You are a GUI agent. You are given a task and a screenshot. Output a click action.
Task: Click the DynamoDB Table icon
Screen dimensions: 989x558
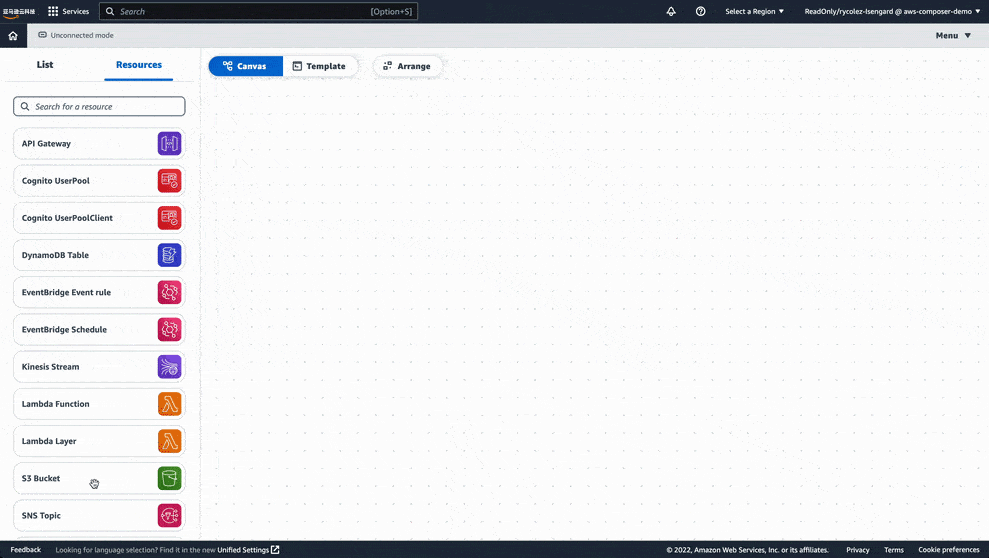click(169, 255)
